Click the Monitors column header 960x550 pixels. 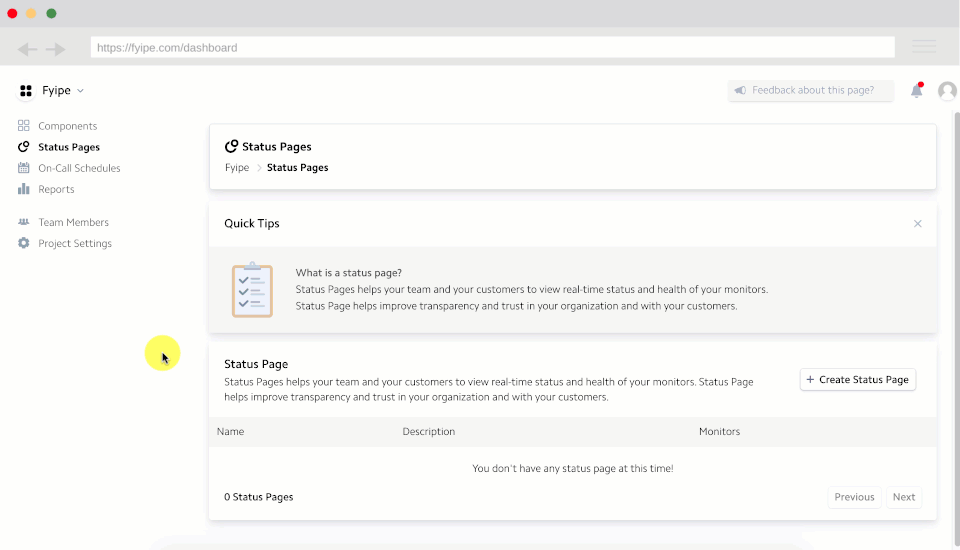pyautogui.click(x=719, y=432)
